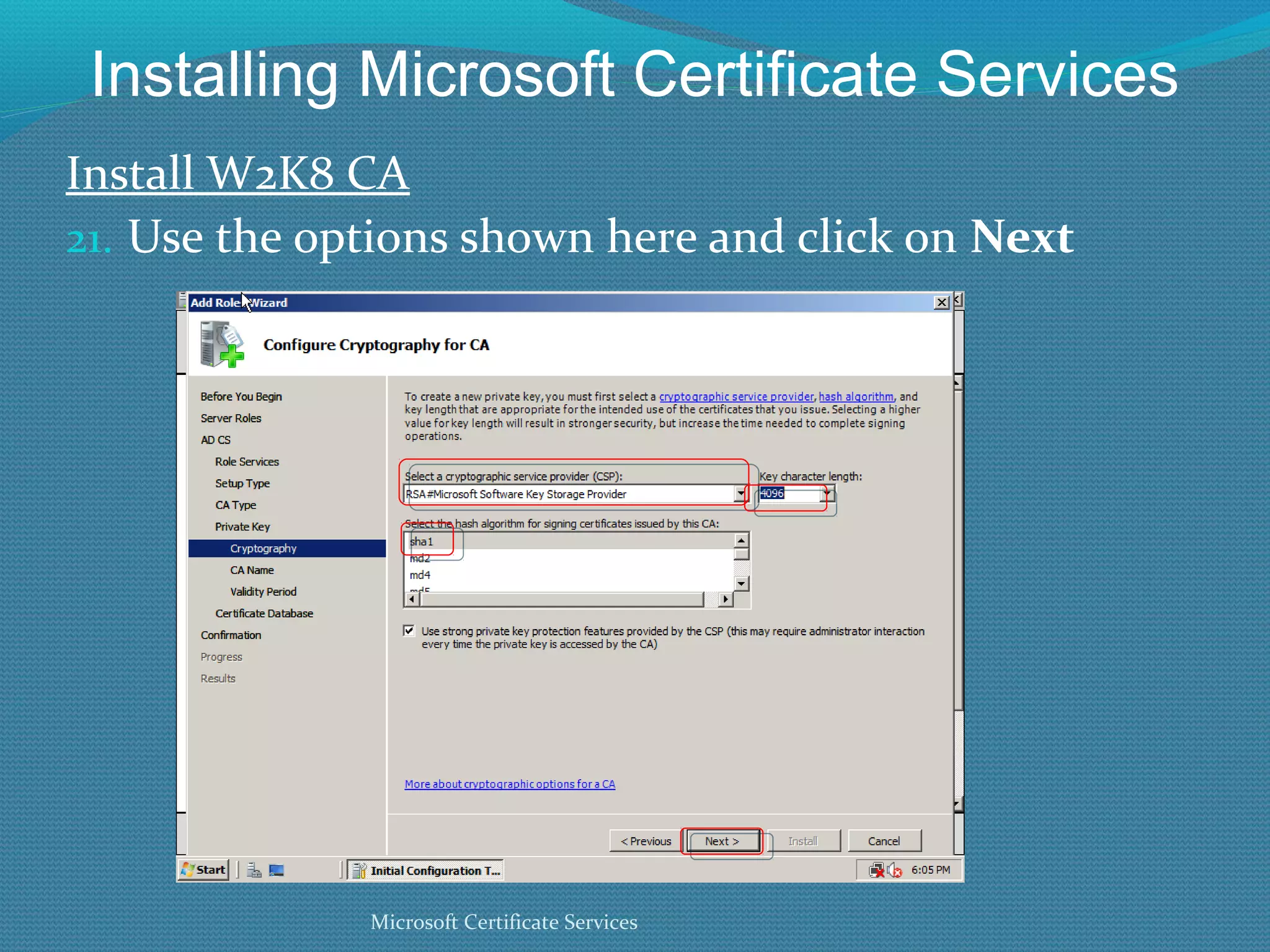Select the md2 hash algorithm
Viewport: 1270px width, 952px height.
420,558
